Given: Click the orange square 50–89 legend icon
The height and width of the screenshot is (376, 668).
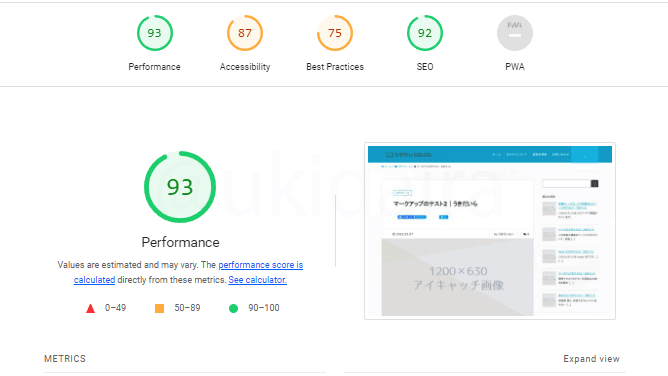Looking at the screenshot, I should pyautogui.click(x=159, y=308).
